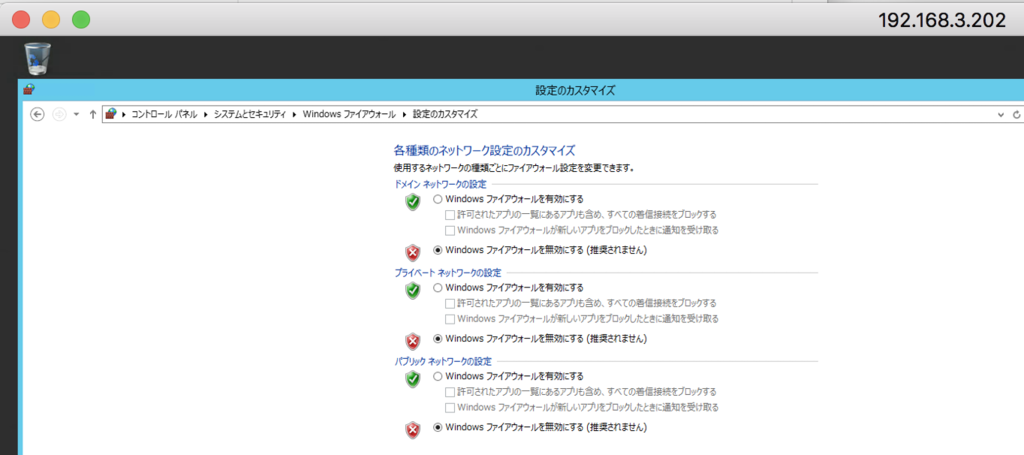The image size is (1024, 455).
Task: Click the 各種類のネットワーク設定のカスタマイズ title
Action: click(485, 150)
